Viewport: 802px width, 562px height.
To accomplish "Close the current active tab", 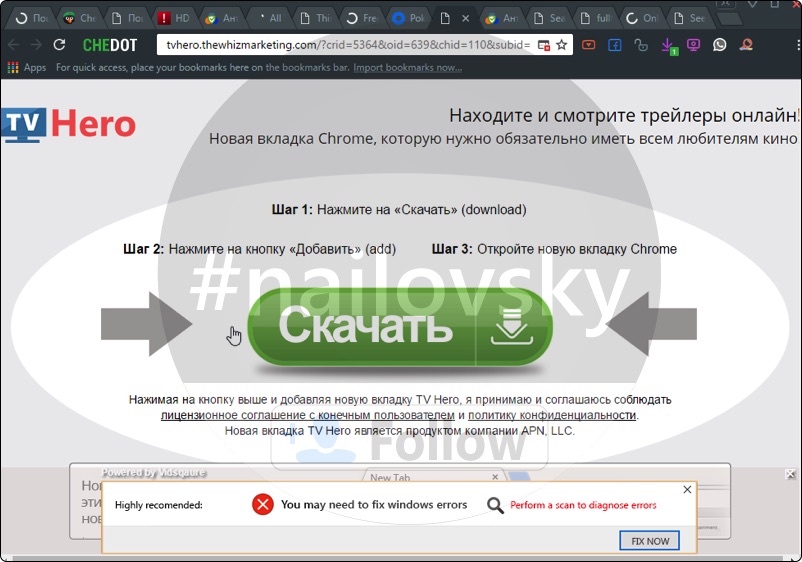I will click(x=465, y=18).
